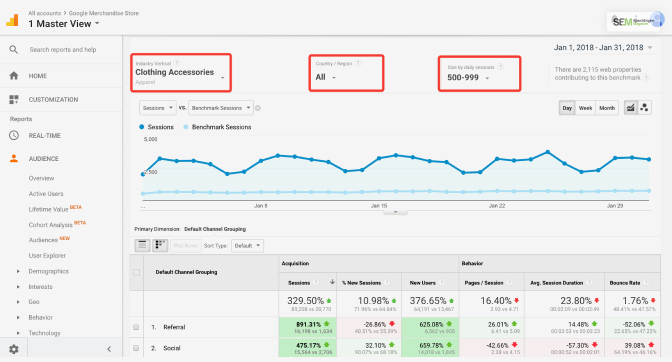Click the Real-Time clock icon
672x362 pixels.
pyautogui.click(x=14, y=135)
